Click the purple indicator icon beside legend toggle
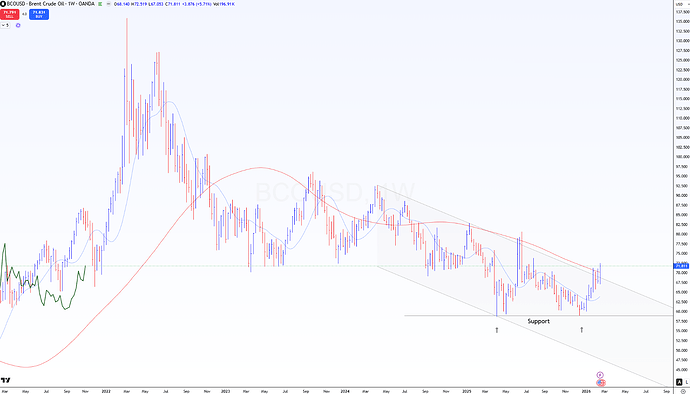This screenshot has height=394, width=690. pos(18,26)
